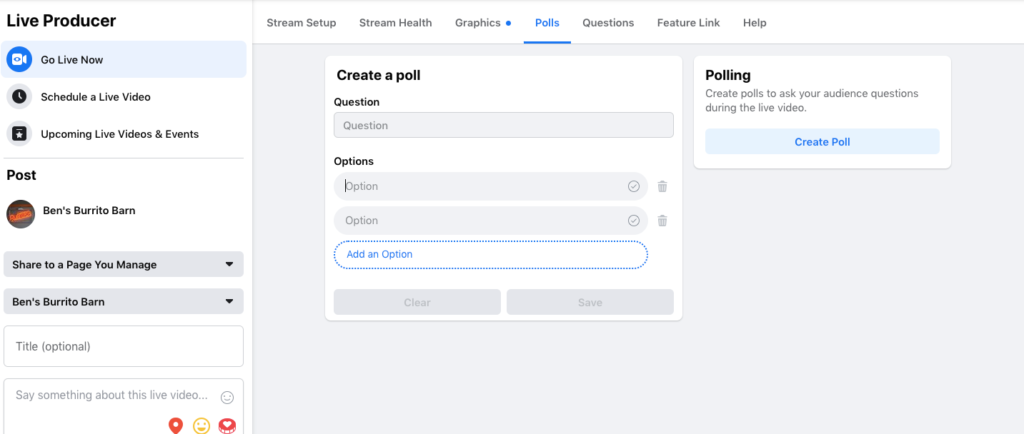Screen dimensions: 1024x434
Task: Click the Create Poll button
Action: tap(822, 142)
